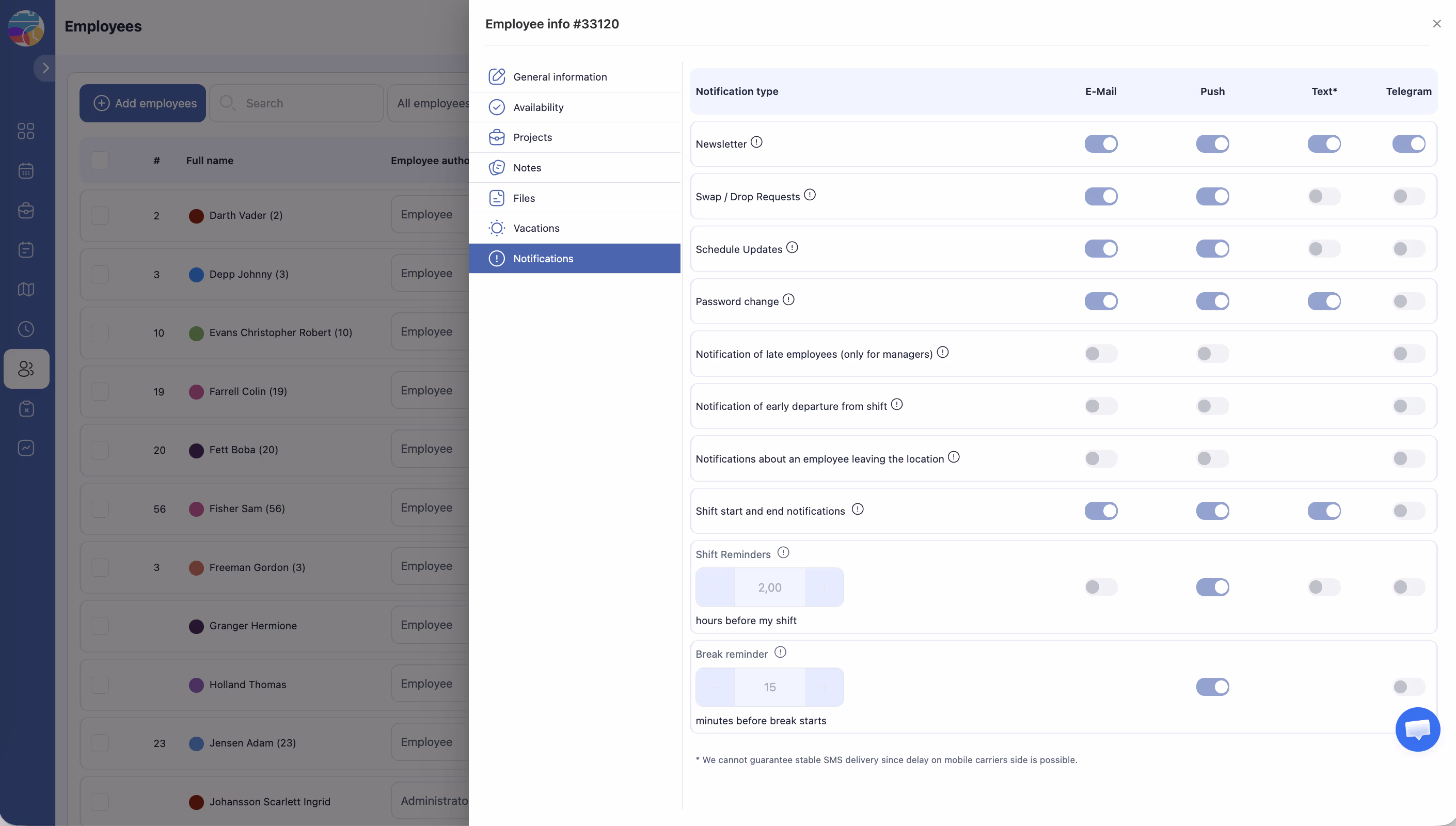Expand the left sidebar with chevron arrow
Screen dimensions: 1456x826
pyautogui.click(x=45, y=68)
